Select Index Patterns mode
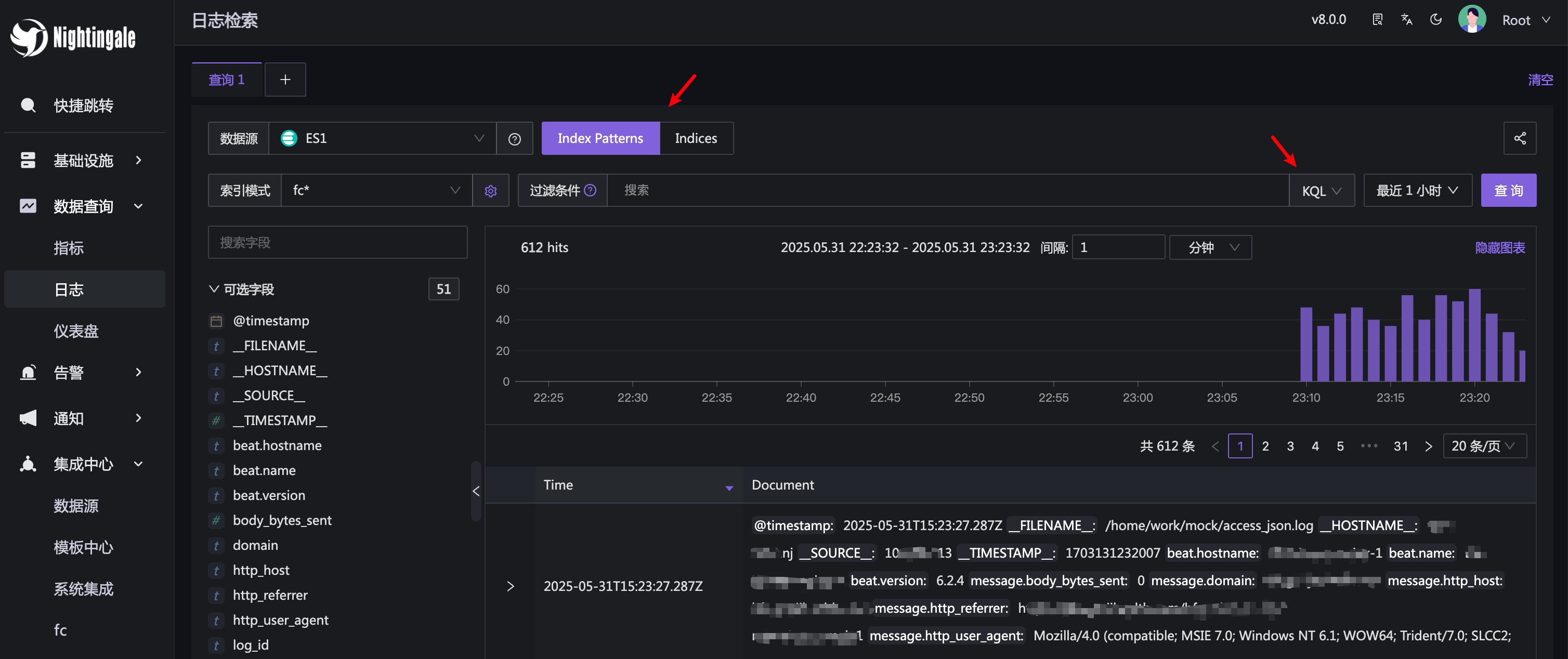This screenshot has height=659, width=1568. (600, 138)
